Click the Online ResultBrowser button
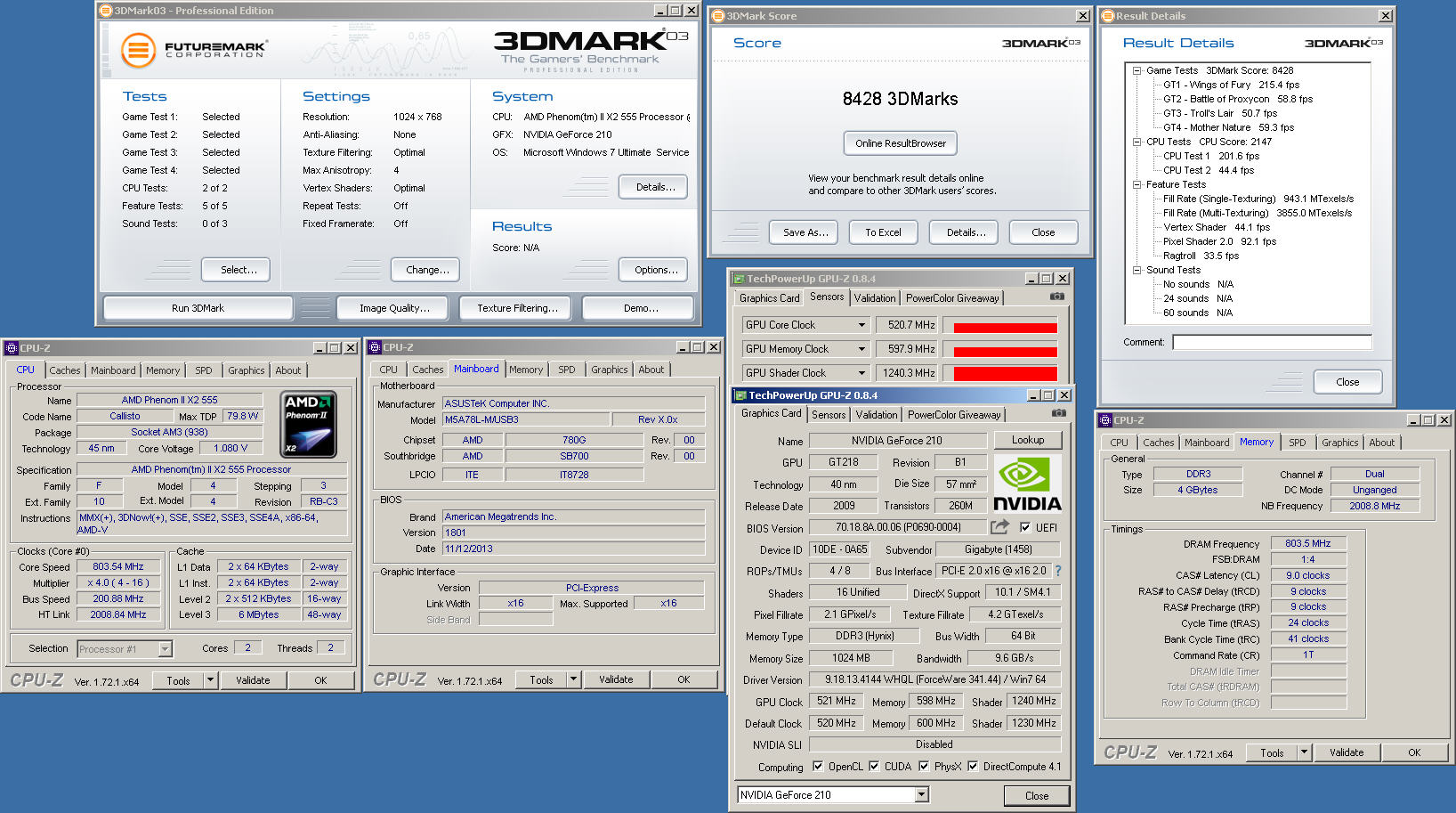Image resolution: width=1456 pixels, height=813 pixels. pos(901,143)
